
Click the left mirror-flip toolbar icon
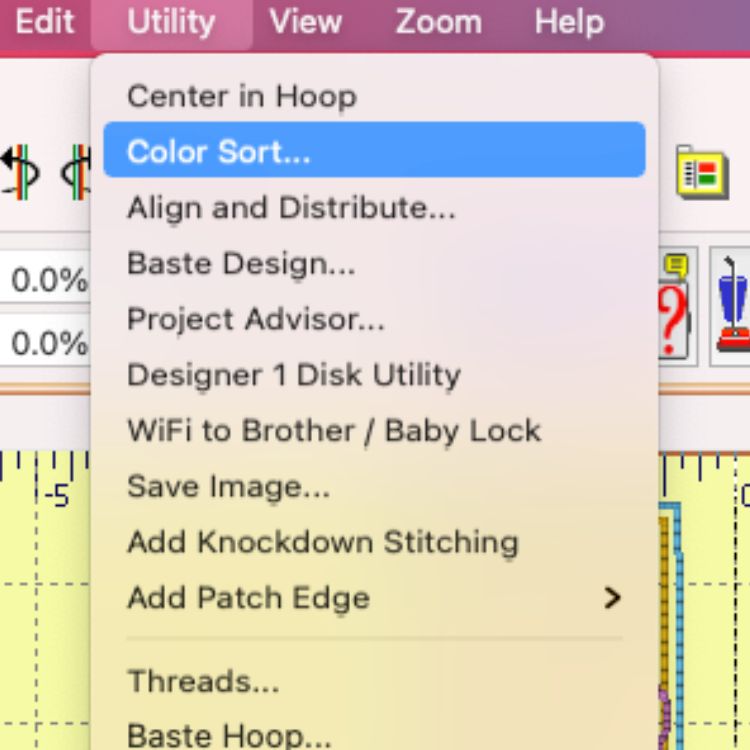coord(20,172)
